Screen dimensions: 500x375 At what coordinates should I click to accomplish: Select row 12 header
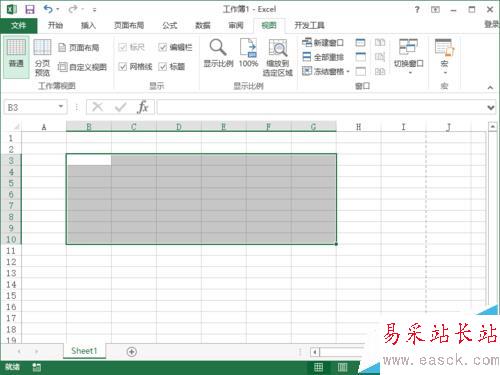[11, 262]
